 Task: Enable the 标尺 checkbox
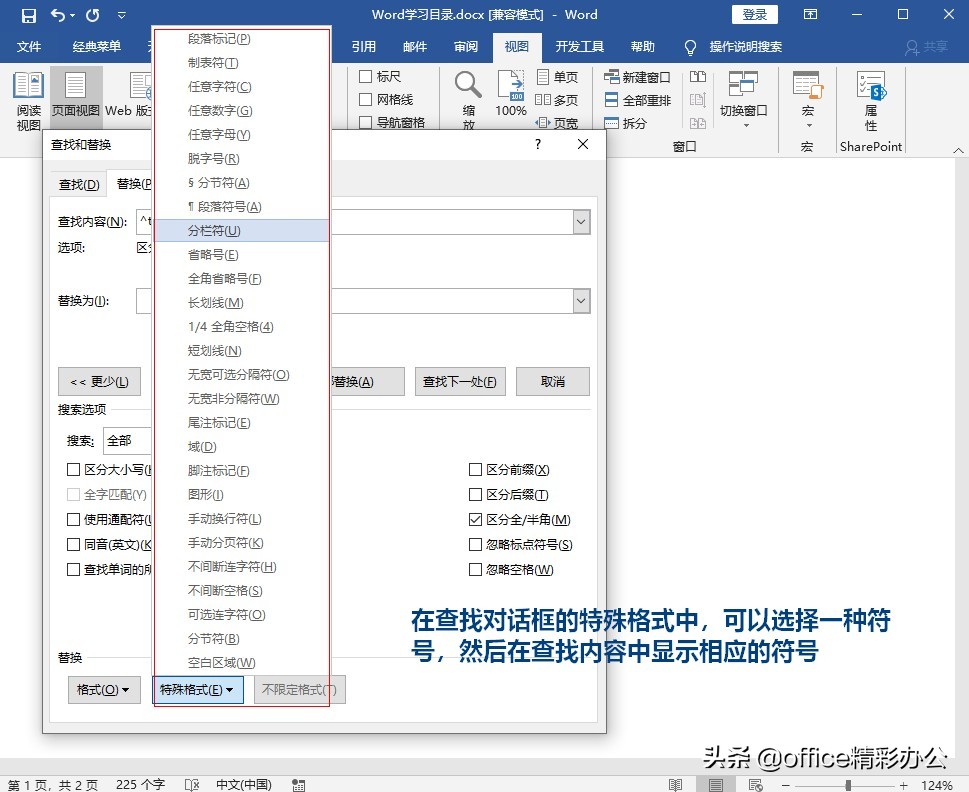(x=365, y=77)
